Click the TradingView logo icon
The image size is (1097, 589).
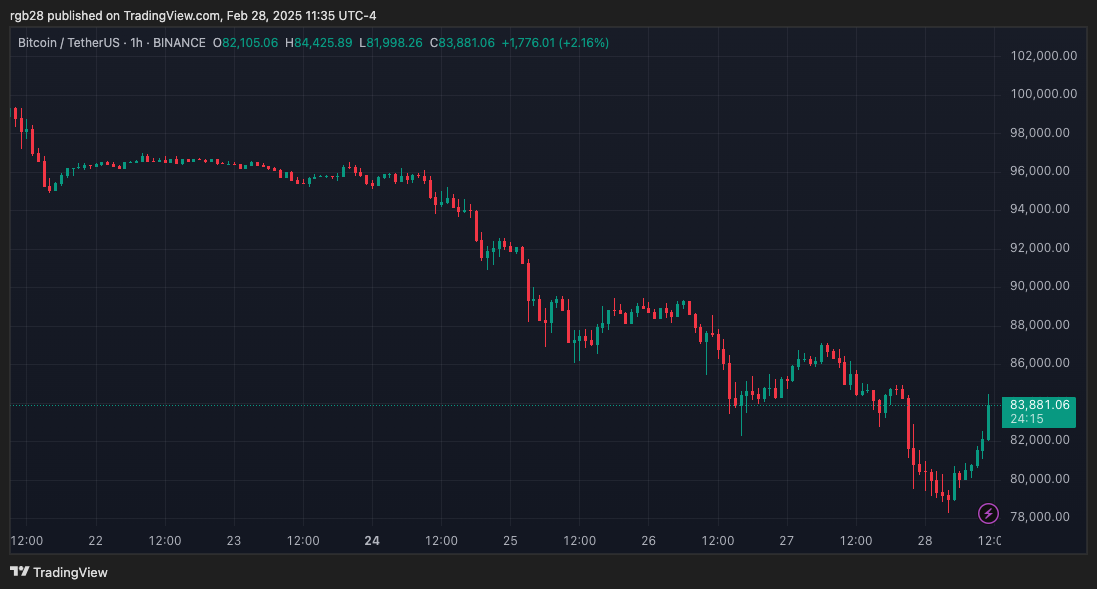(19, 572)
